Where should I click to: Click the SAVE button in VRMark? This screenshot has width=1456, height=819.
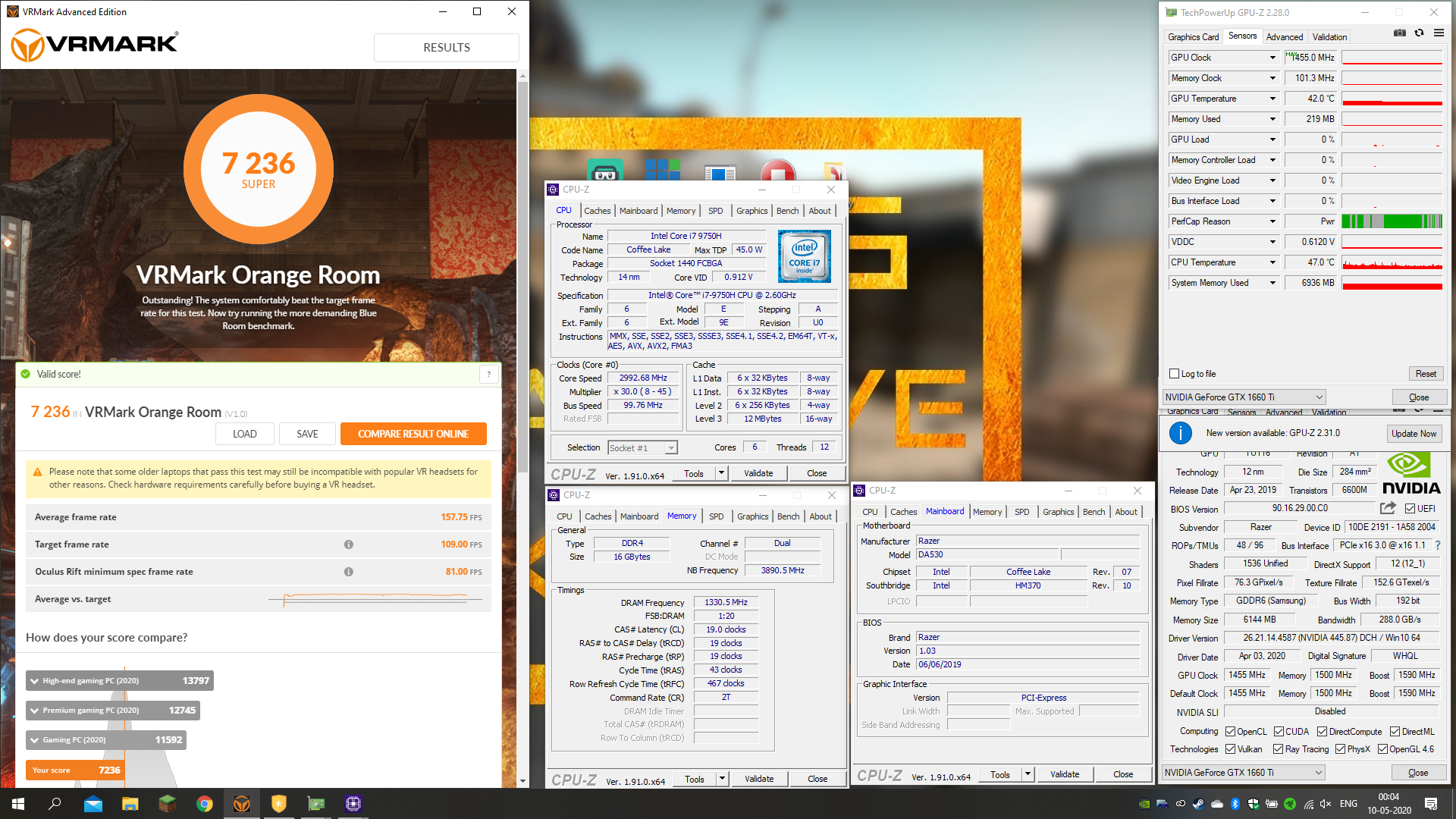[x=307, y=434]
